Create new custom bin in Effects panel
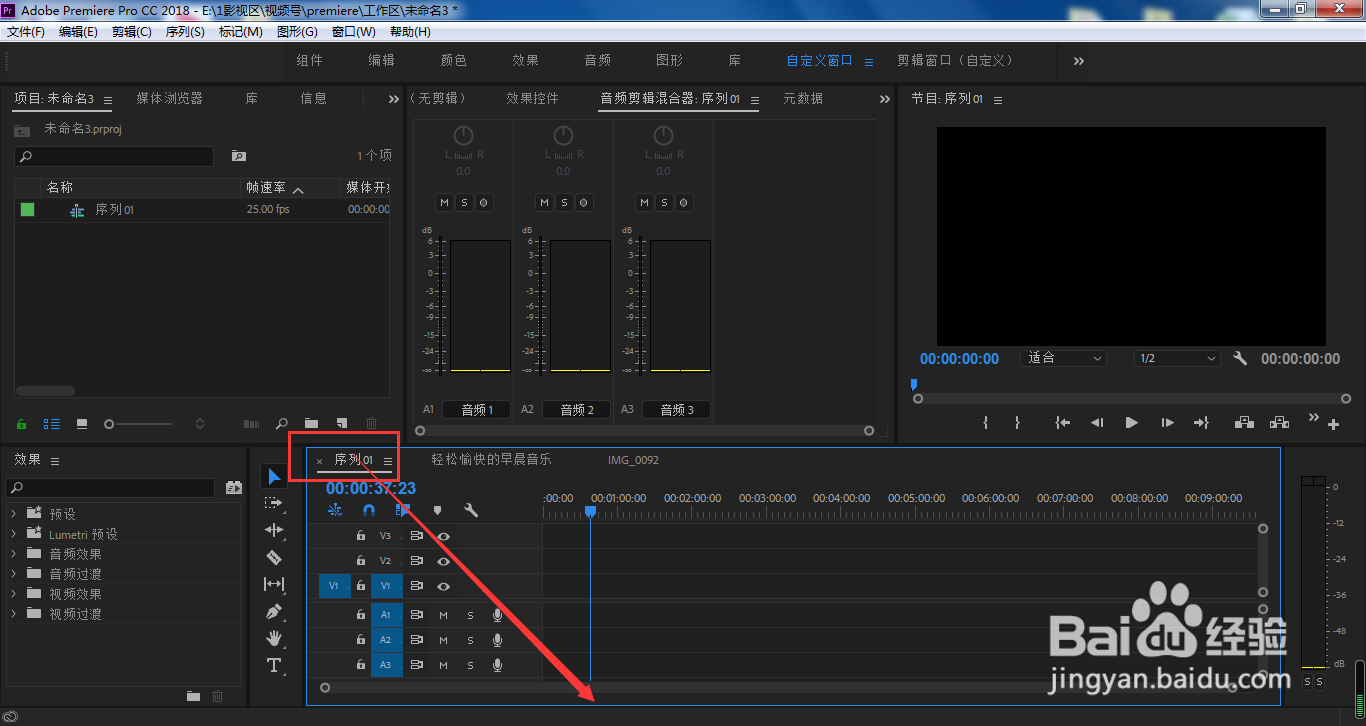 pyautogui.click(x=193, y=696)
